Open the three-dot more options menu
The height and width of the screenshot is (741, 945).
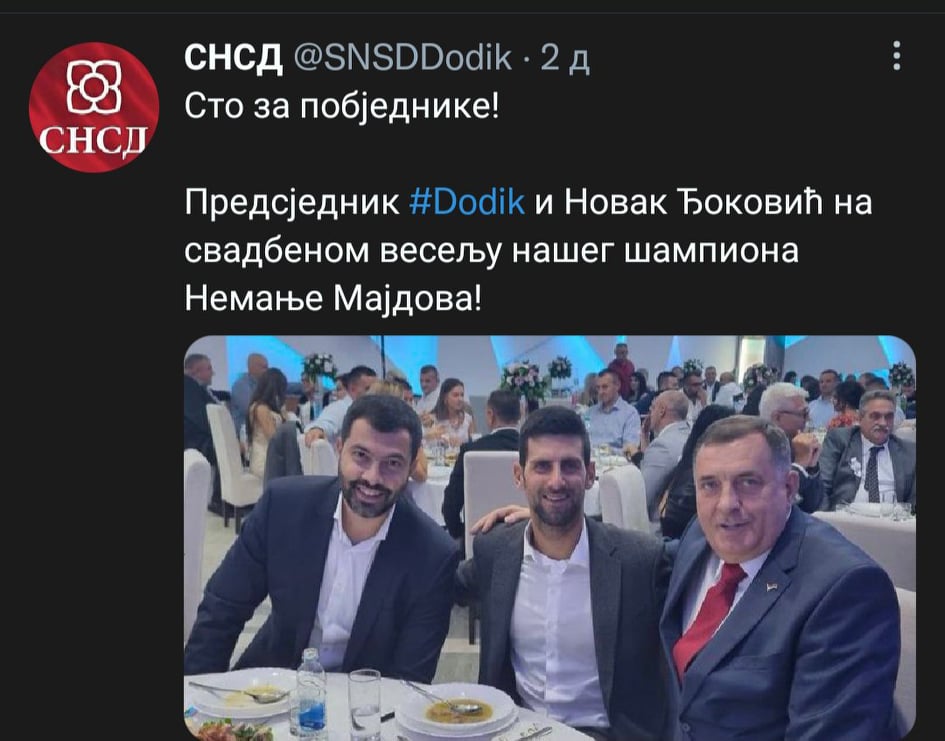point(897,56)
